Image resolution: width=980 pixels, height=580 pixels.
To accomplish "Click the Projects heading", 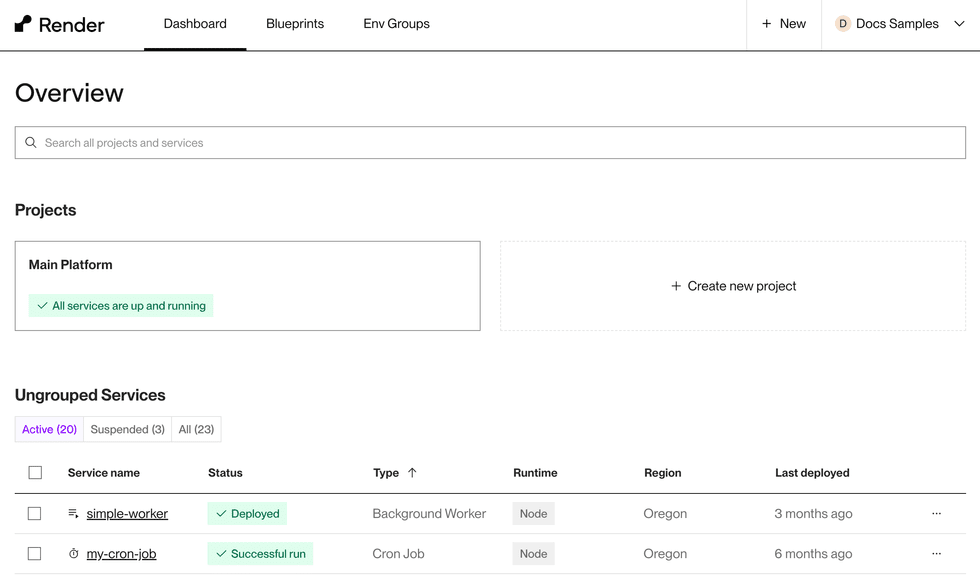I will pos(46,210).
